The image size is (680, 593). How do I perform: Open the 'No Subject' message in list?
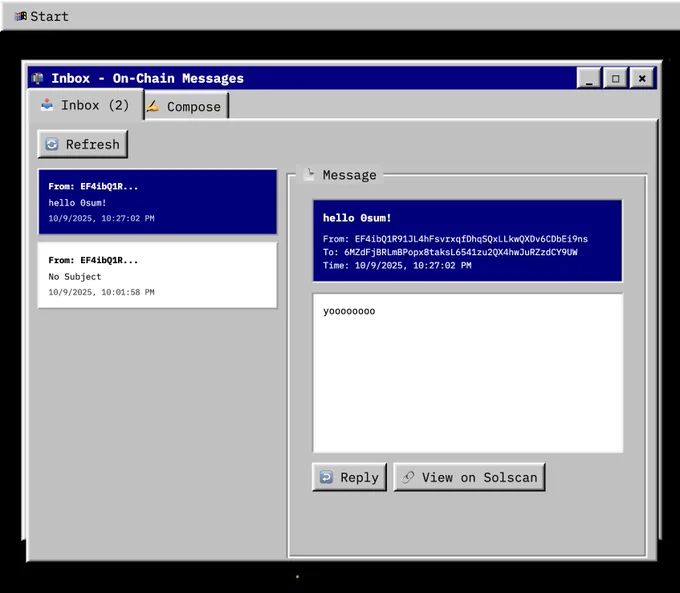157,275
